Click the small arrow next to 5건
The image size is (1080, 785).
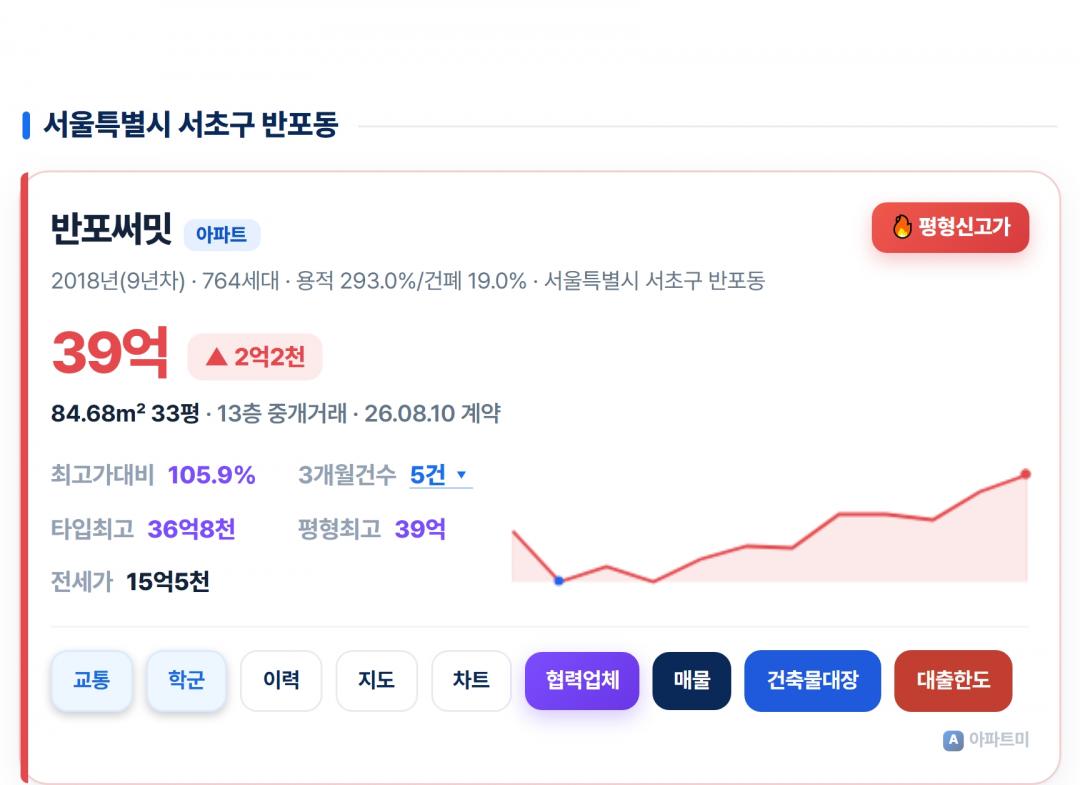click(461, 474)
